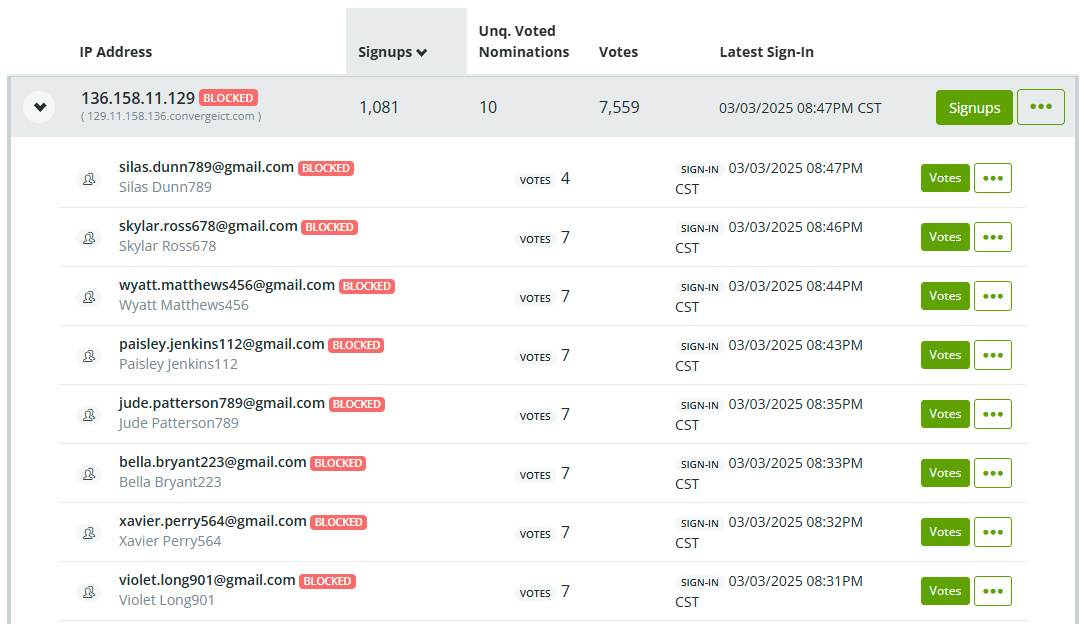Viewport: 1086px width, 624px height.
Task: Open three-dot menu for Violet Long901
Action: pyautogui.click(x=992, y=591)
